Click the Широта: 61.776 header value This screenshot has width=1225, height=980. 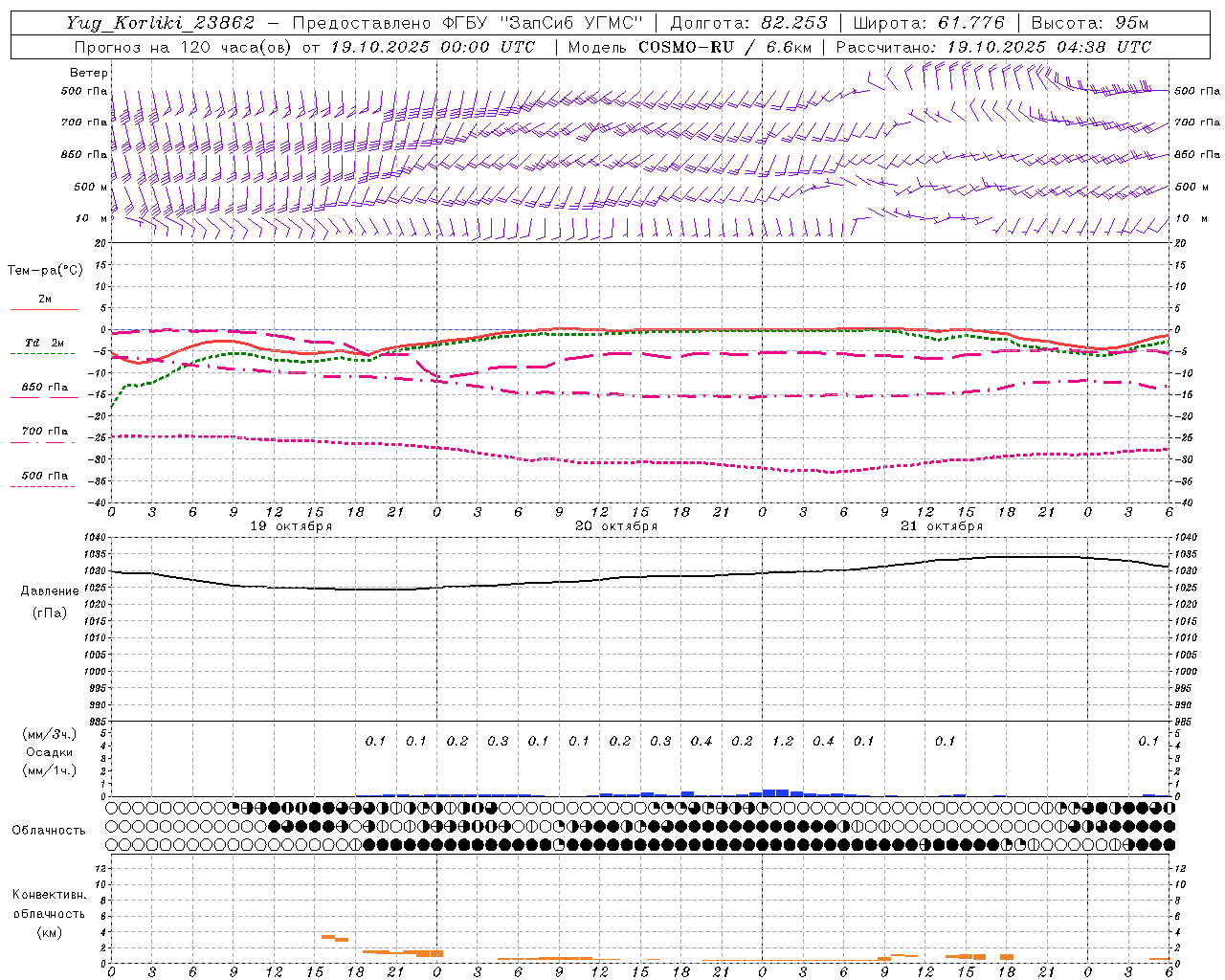click(x=928, y=23)
